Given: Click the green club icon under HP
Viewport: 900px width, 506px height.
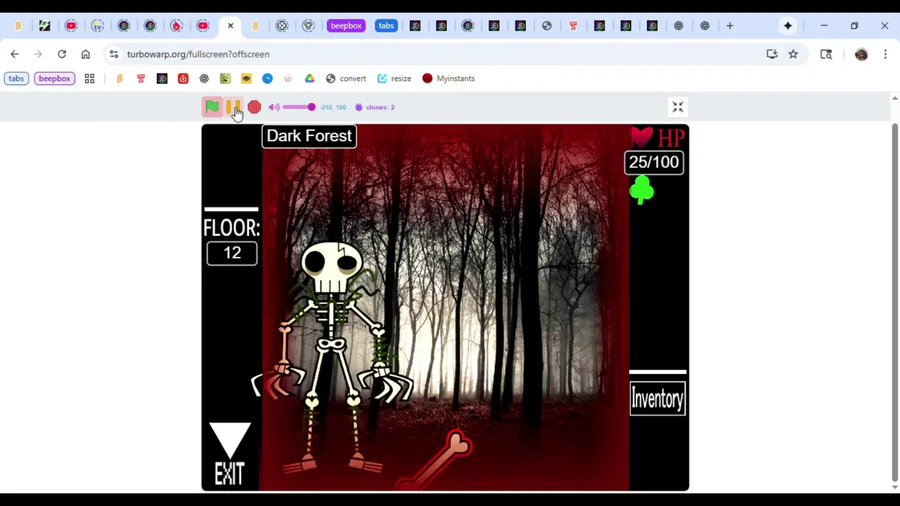Looking at the screenshot, I should tap(642, 190).
